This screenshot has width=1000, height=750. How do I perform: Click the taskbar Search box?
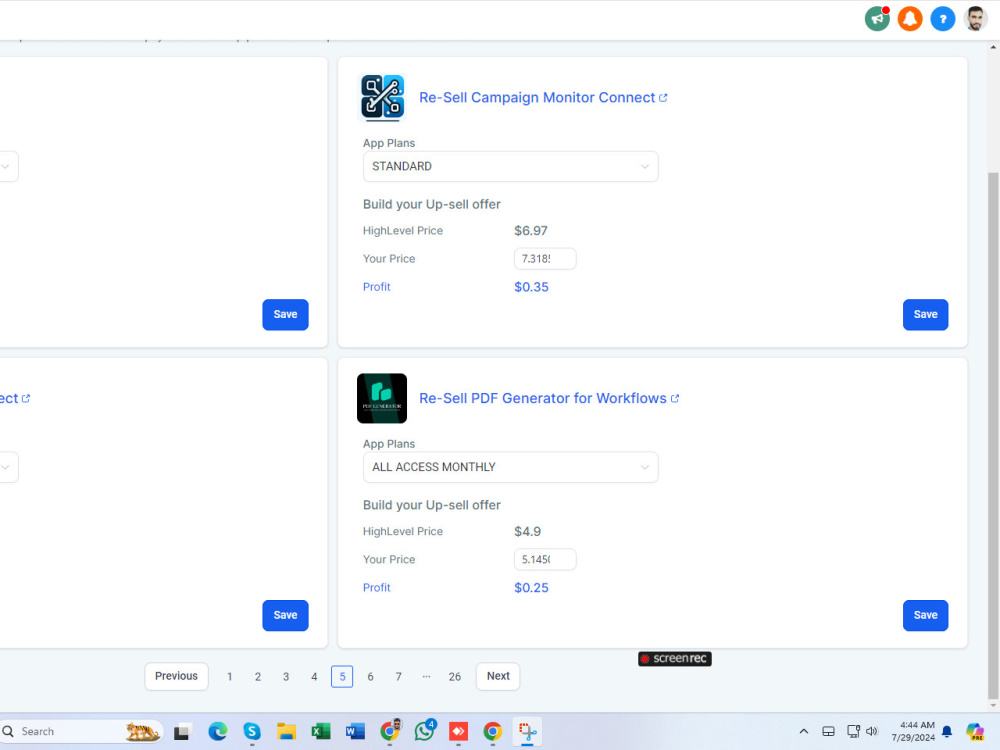coord(81,732)
